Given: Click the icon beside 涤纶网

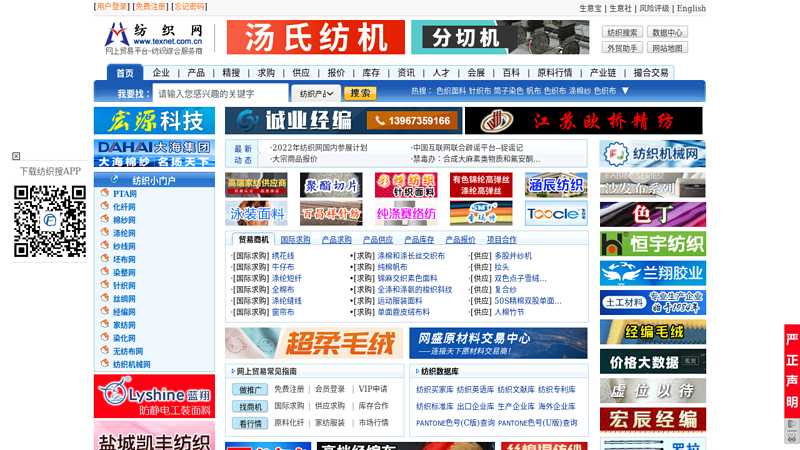Looking at the screenshot, I should tap(105, 233).
